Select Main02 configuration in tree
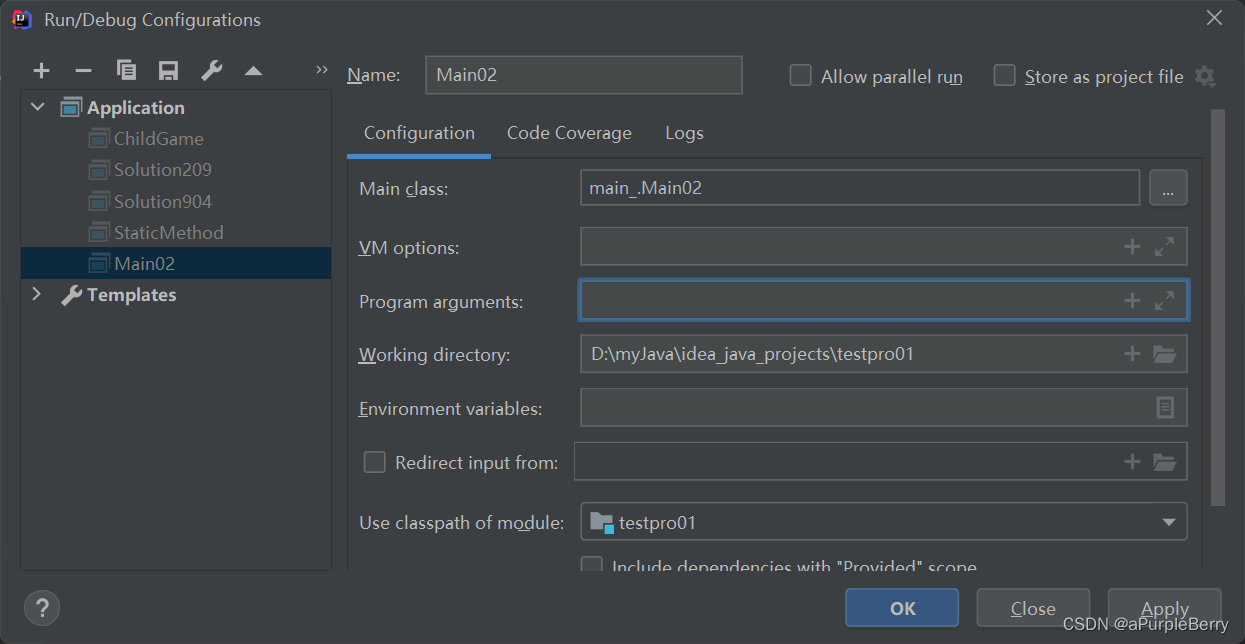Image resolution: width=1245 pixels, height=644 pixels. tap(176, 263)
